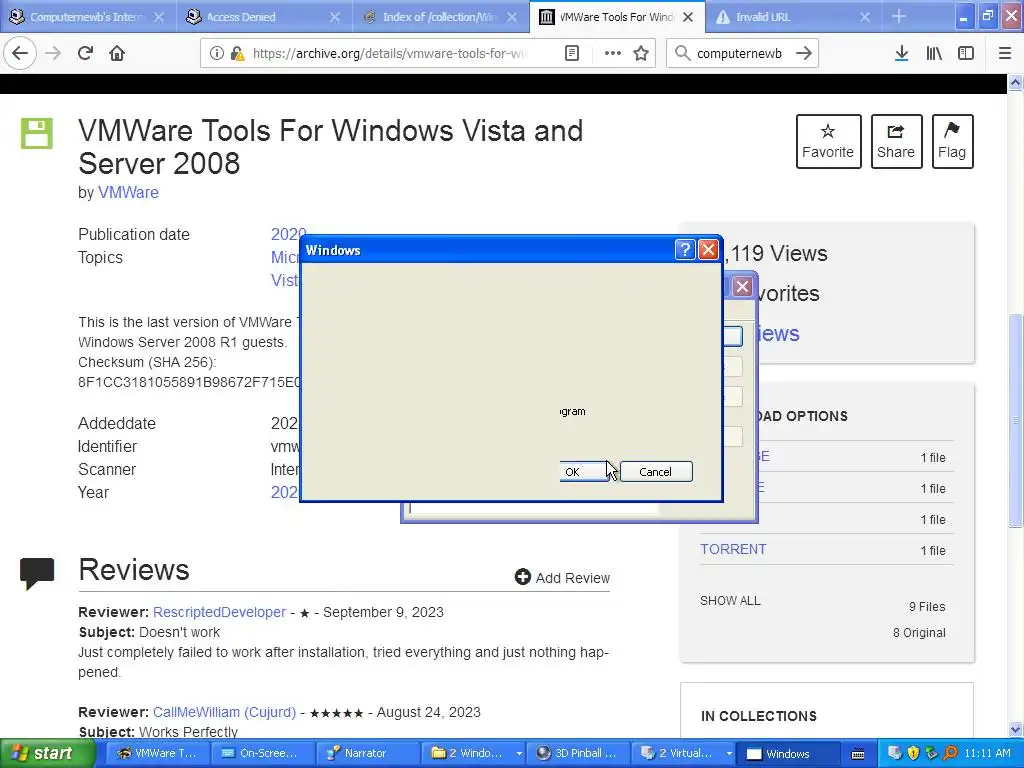This screenshot has height=768, width=1024.
Task: Click SHOW ALL download files
Action: pos(730,601)
